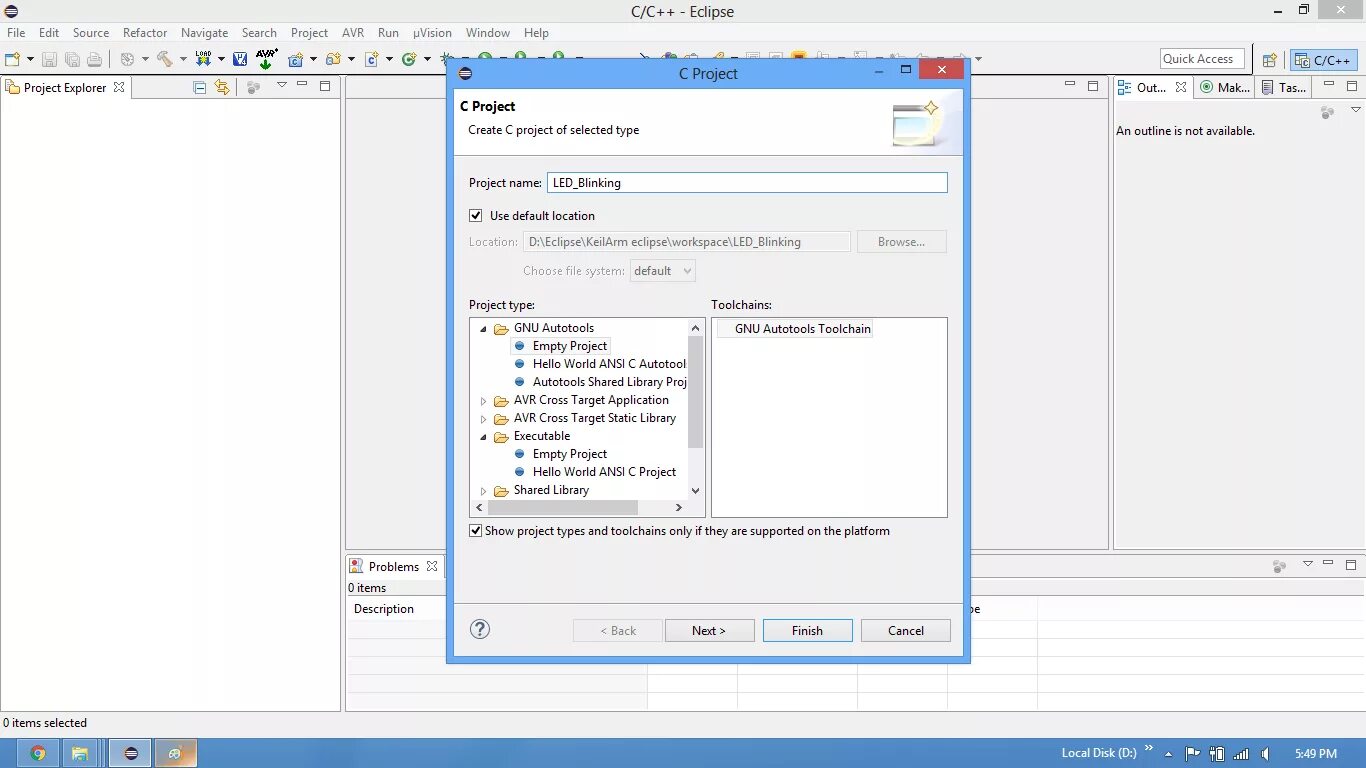This screenshot has width=1366, height=768.
Task: Maximize the Problems panel
Action: (1351, 565)
